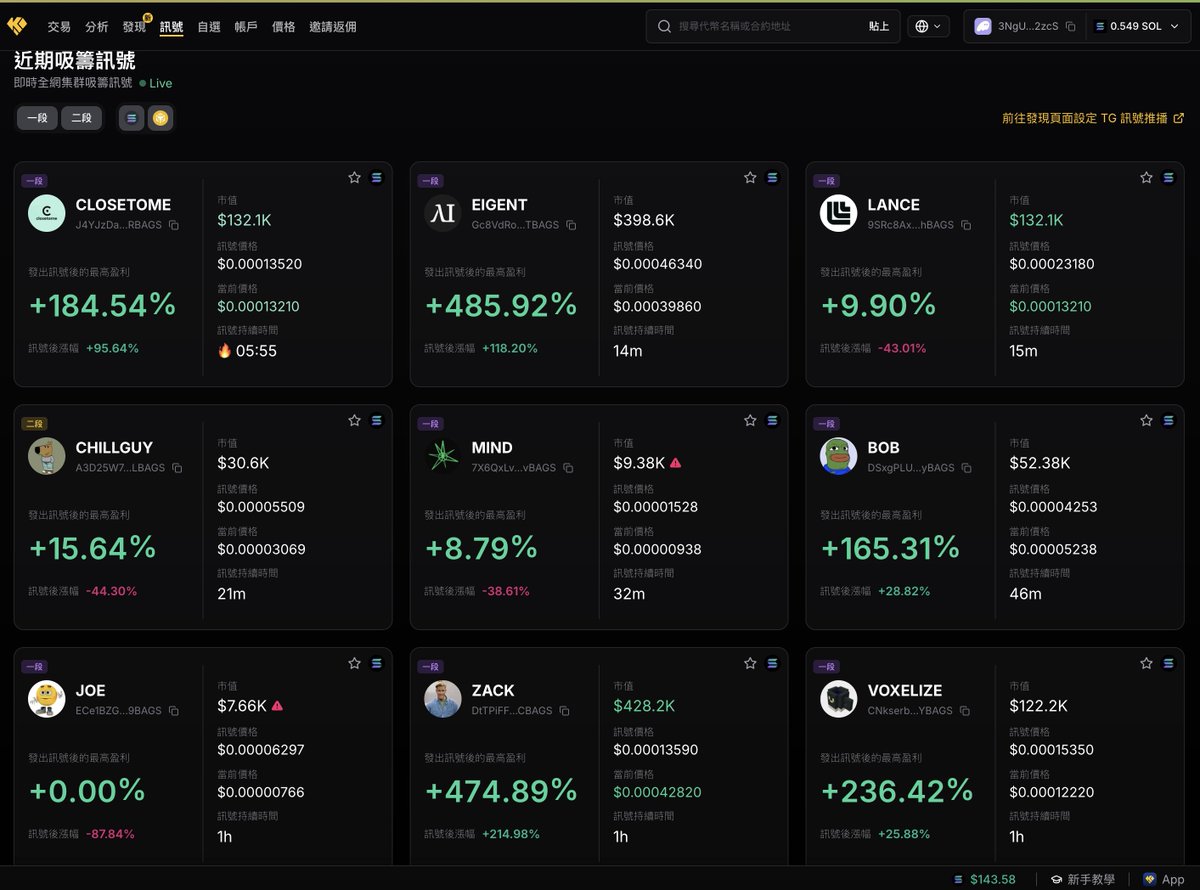This screenshot has width=1200, height=890.
Task: Open VOXELIZE token avatar
Action: [839, 699]
